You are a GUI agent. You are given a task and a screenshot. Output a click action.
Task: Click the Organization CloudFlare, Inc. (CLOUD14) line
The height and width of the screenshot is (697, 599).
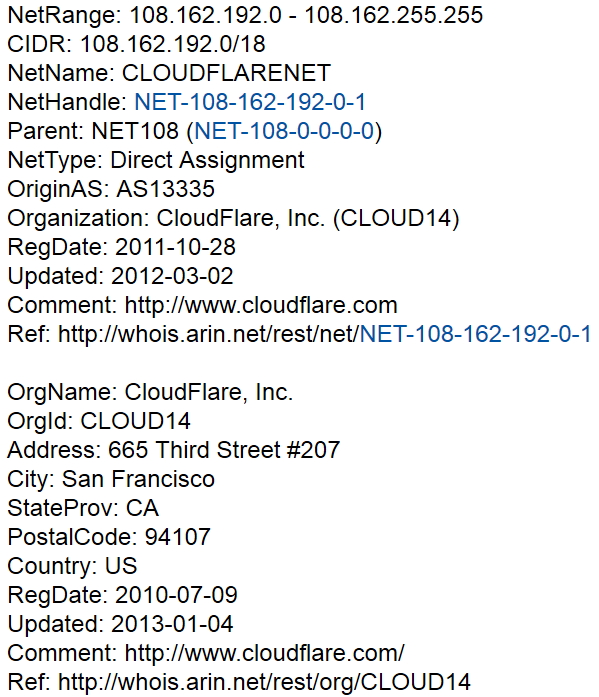233,218
